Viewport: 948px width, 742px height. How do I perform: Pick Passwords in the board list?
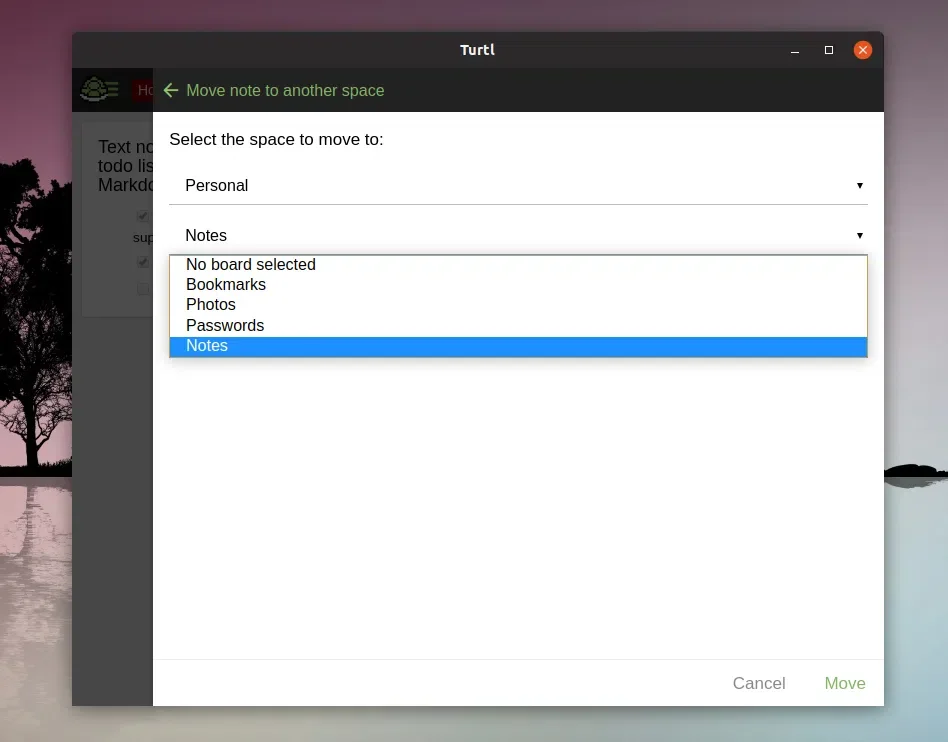point(518,325)
